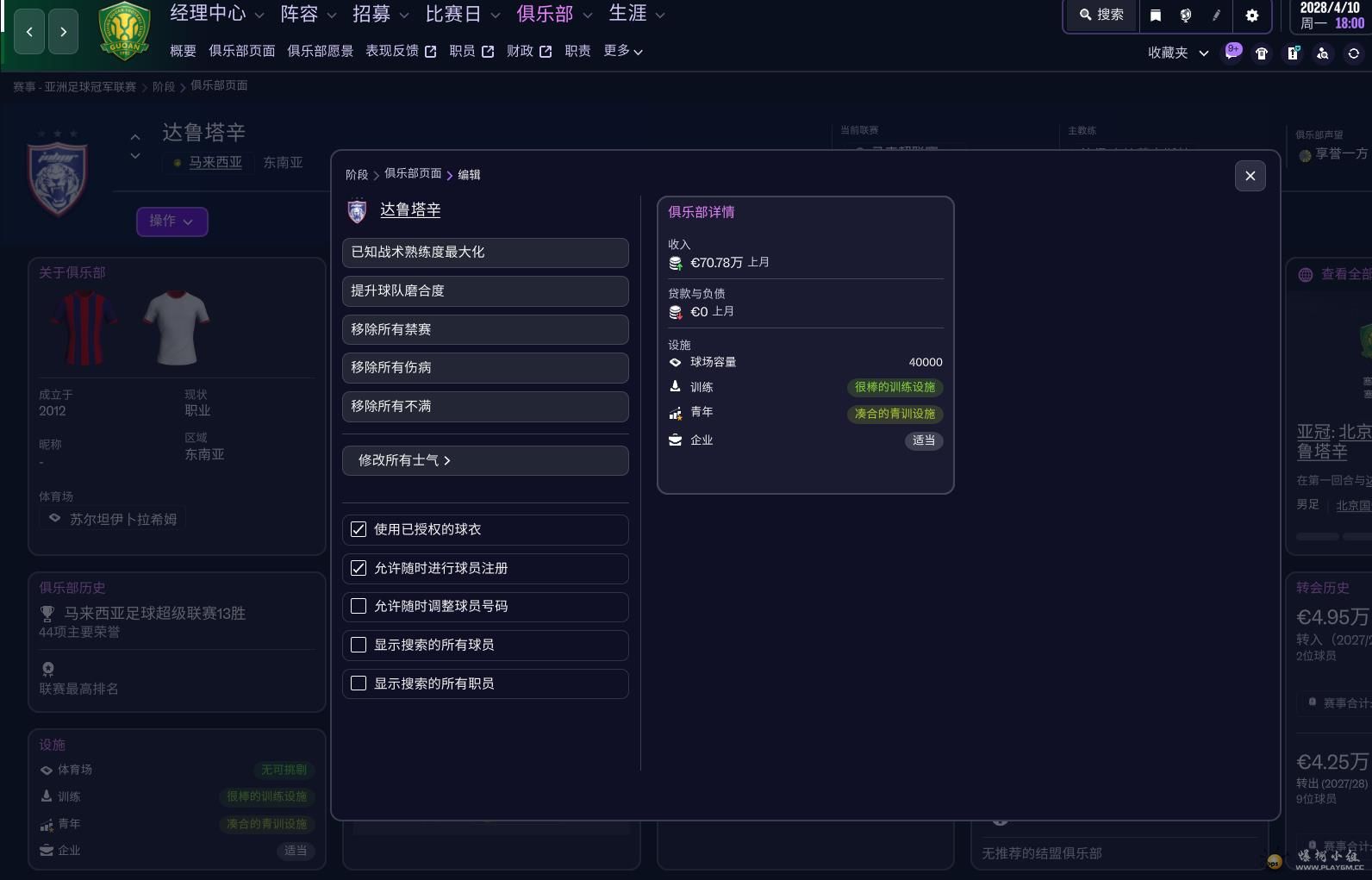Open the world globe icon
Screen dimensions: 1372x880
[x=1186, y=16]
